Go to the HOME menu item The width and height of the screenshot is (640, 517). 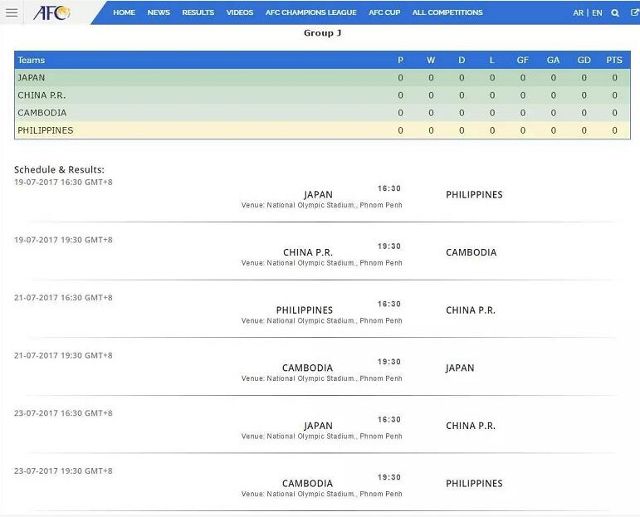[124, 13]
